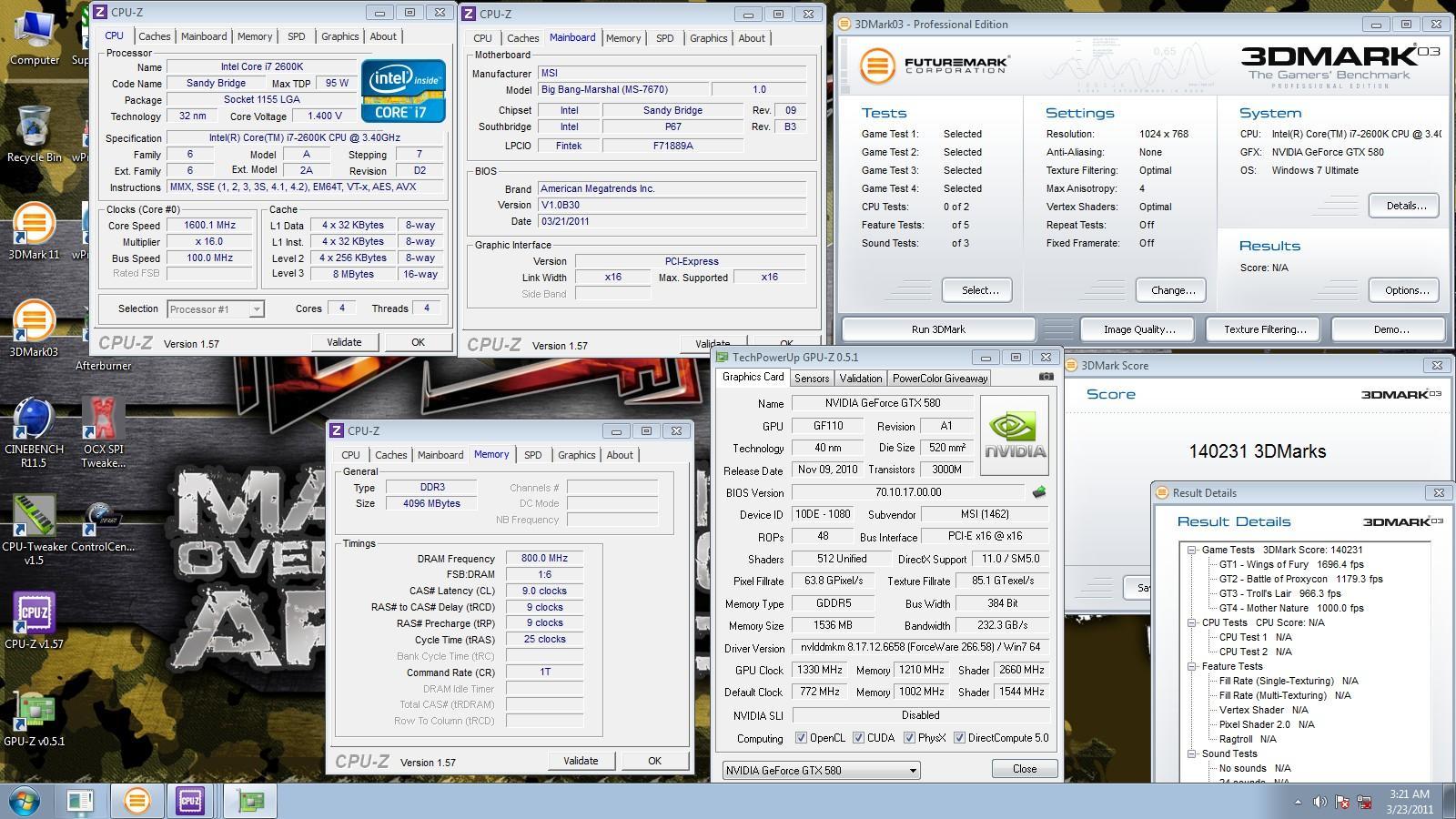The width and height of the screenshot is (1456, 819).
Task: Launch the CPU-Tweaker v1.5 desktop shortcut
Action: (x=34, y=530)
